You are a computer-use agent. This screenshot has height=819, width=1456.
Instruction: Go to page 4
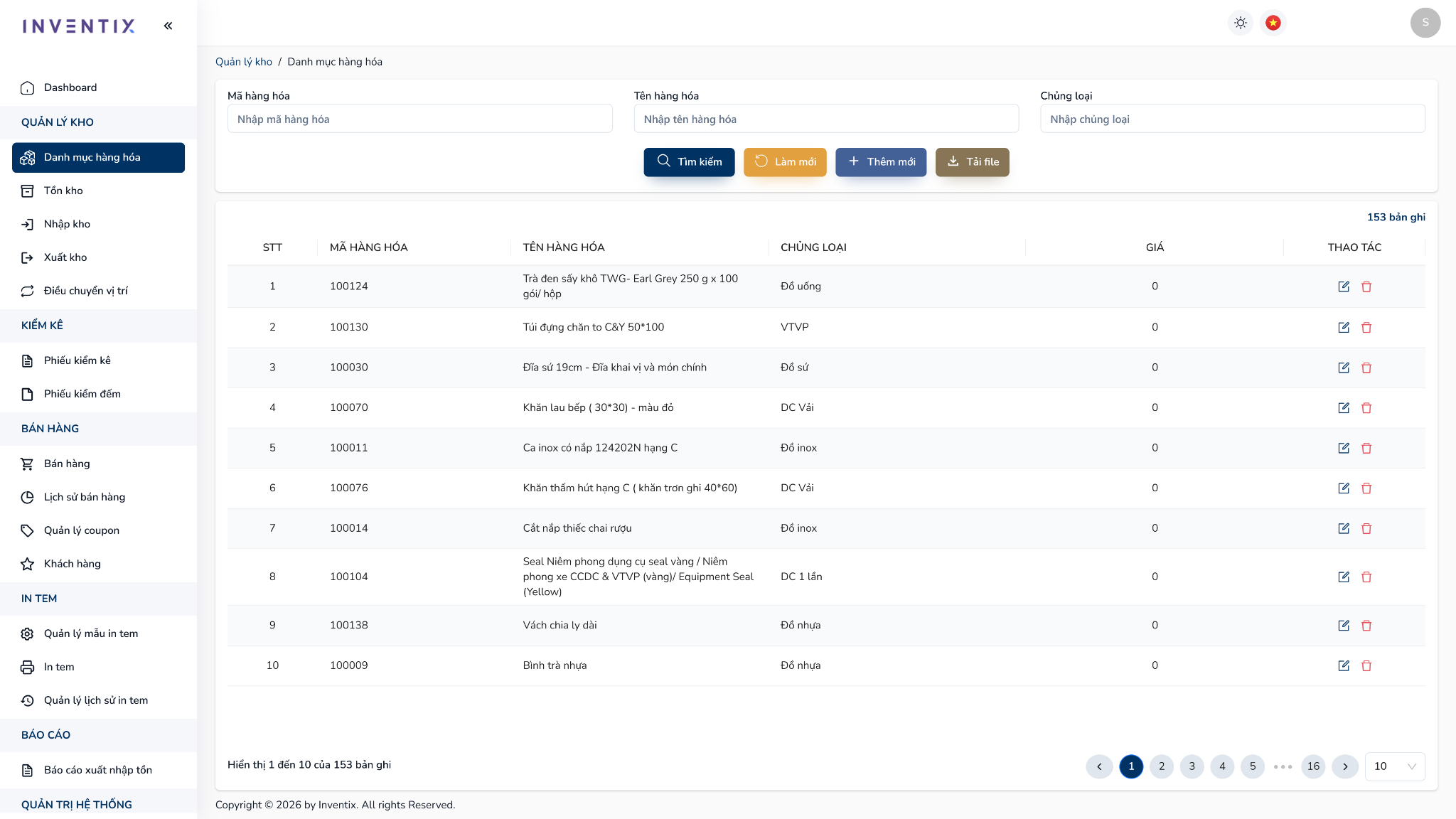1222,766
